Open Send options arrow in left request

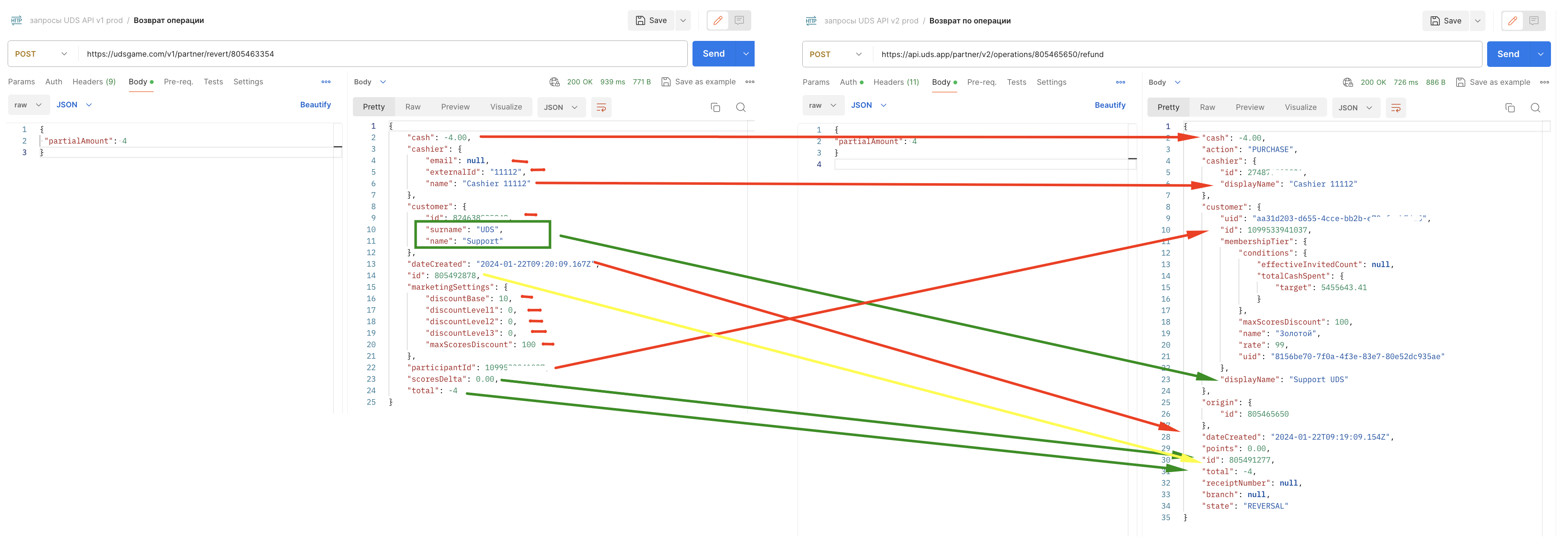click(746, 54)
